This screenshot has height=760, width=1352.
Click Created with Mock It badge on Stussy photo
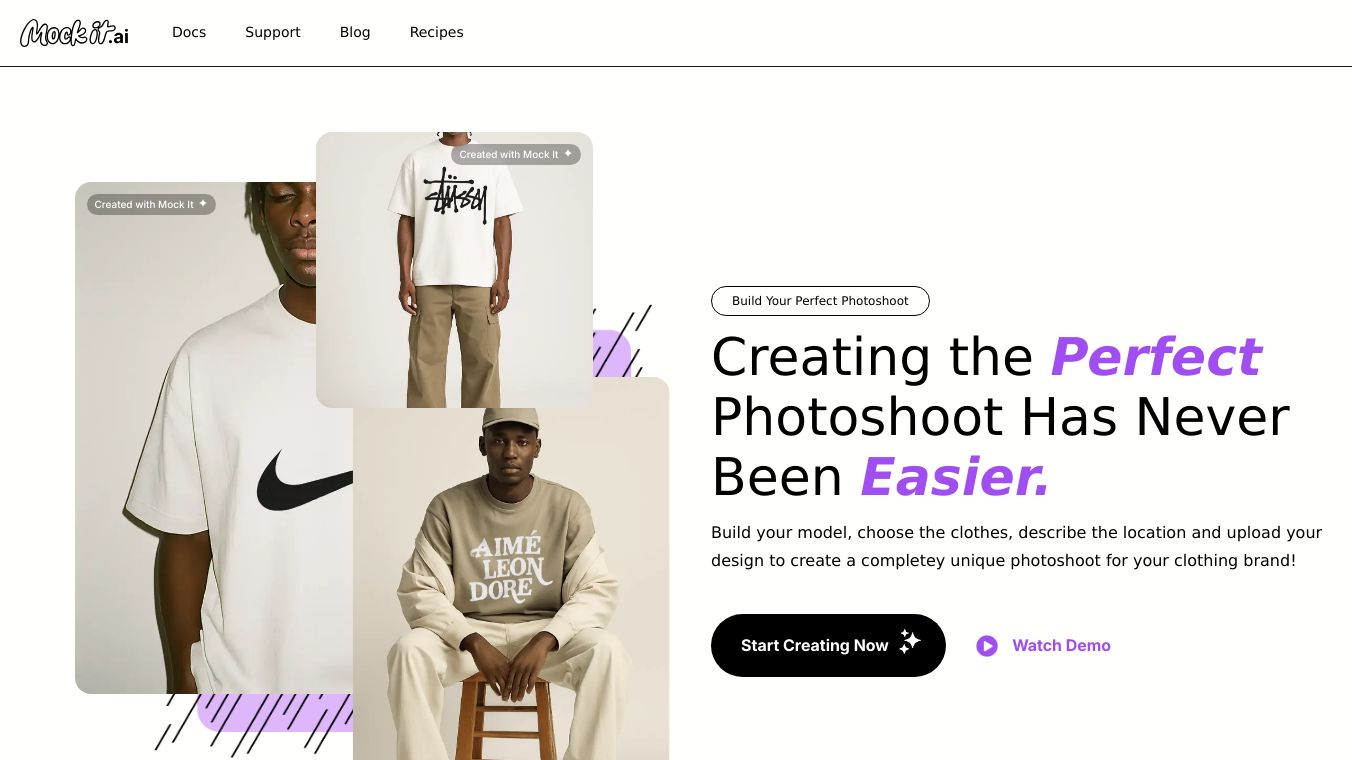tap(516, 154)
